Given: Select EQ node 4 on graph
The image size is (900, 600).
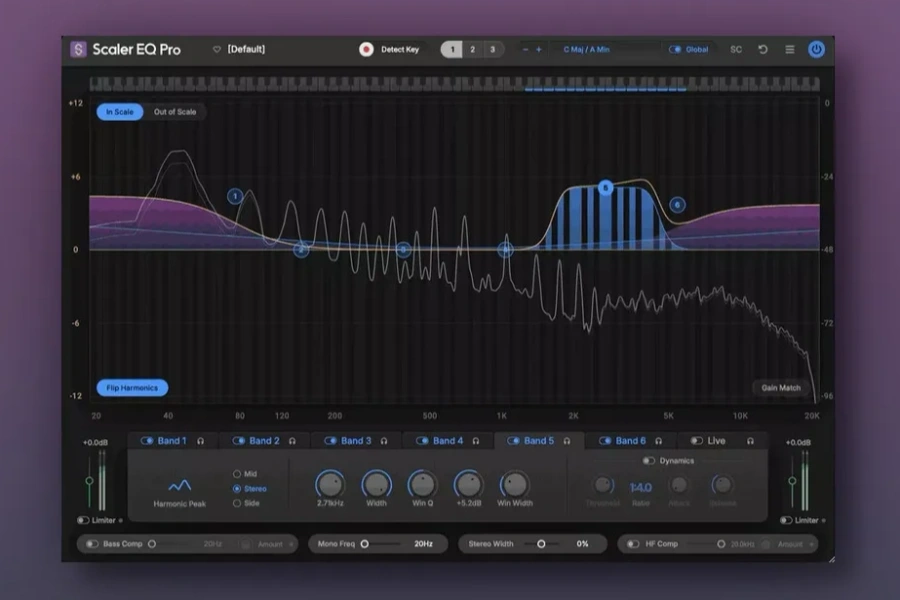Looking at the screenshot, I should [x=505, y=250].
